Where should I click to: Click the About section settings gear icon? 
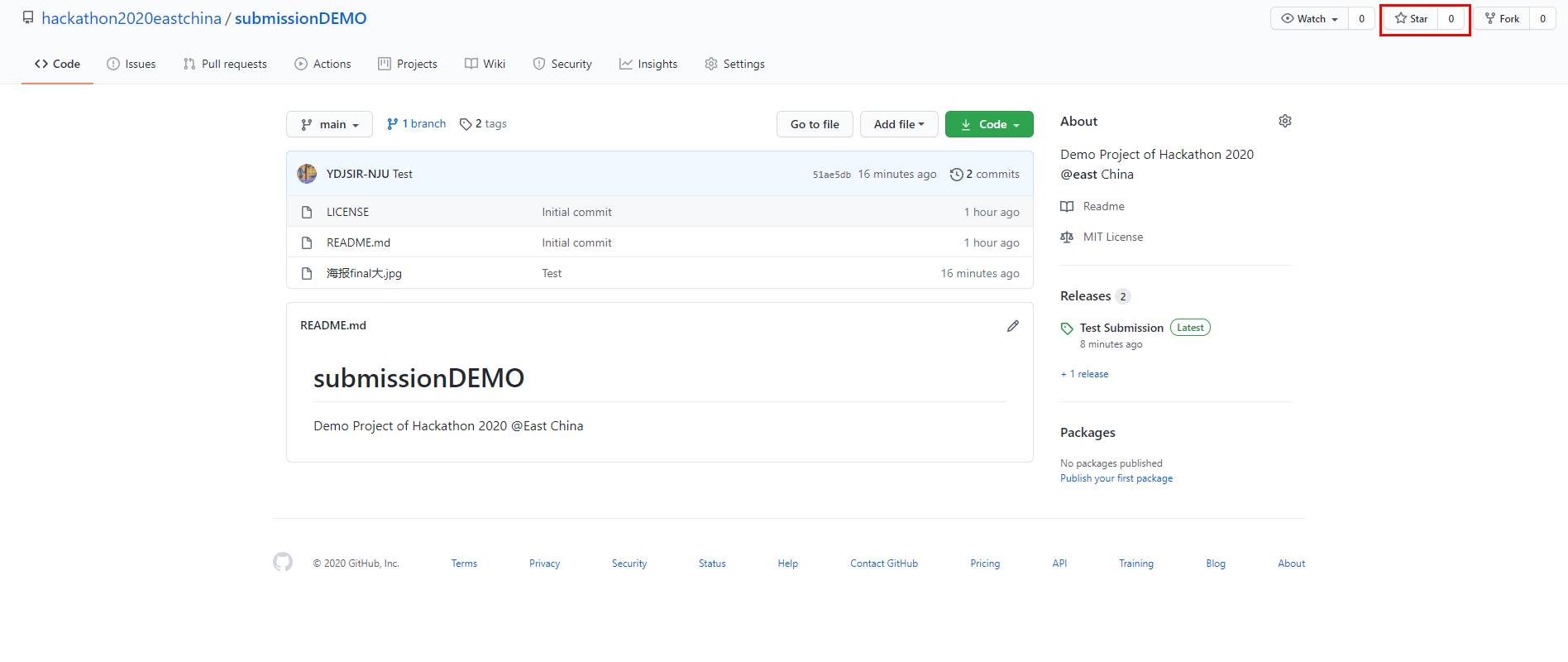(x=1284, y=121)
